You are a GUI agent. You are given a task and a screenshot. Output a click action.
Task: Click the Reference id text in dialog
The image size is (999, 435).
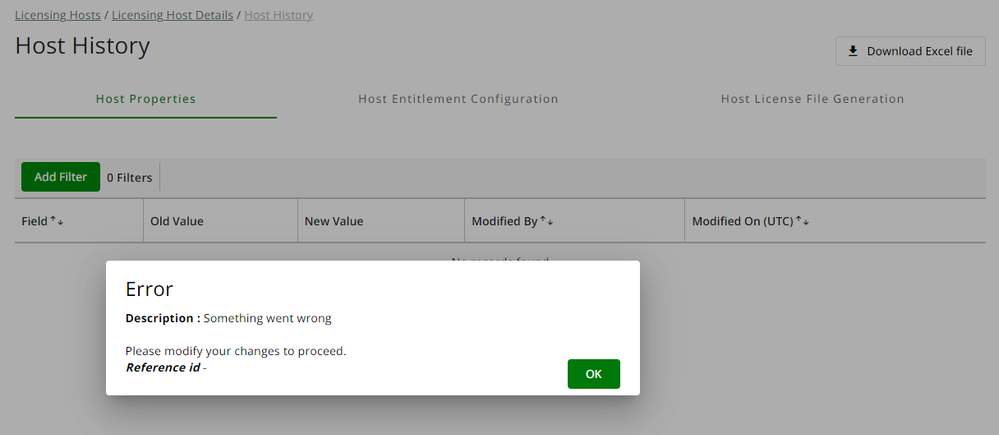[162, 367]
